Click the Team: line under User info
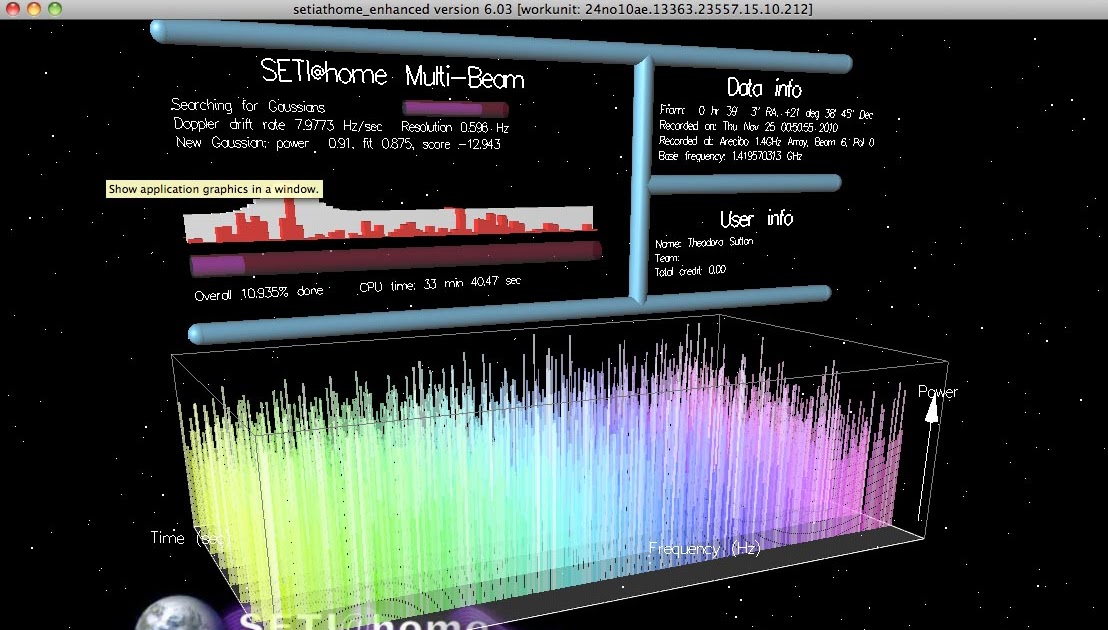Image resolution: width=1108 pixels, height=630 pixels. (667, 258)
